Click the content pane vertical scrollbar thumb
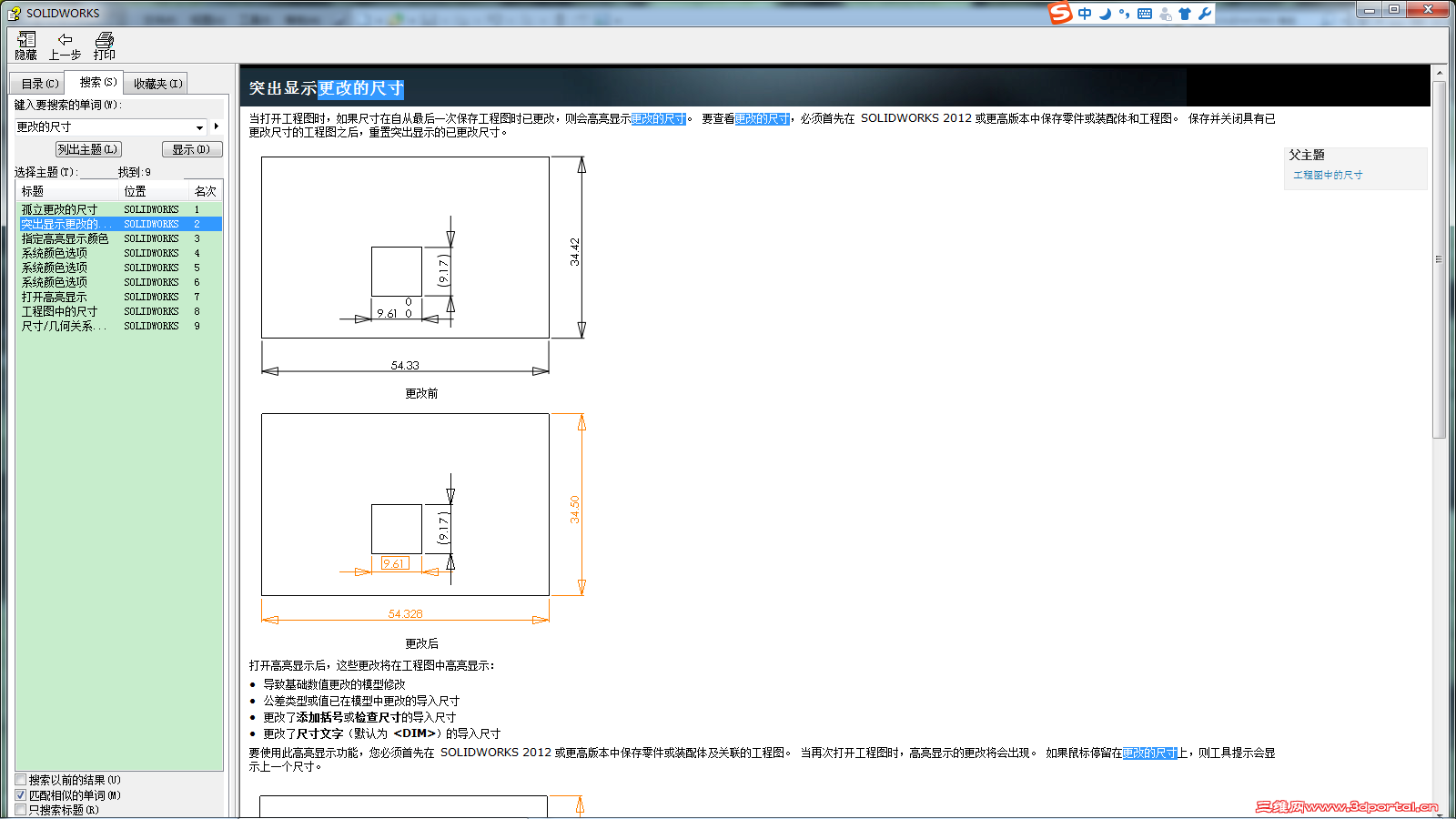This screenshot has width=1456, height=819. pyautogui.click(x=1439, y=259)
